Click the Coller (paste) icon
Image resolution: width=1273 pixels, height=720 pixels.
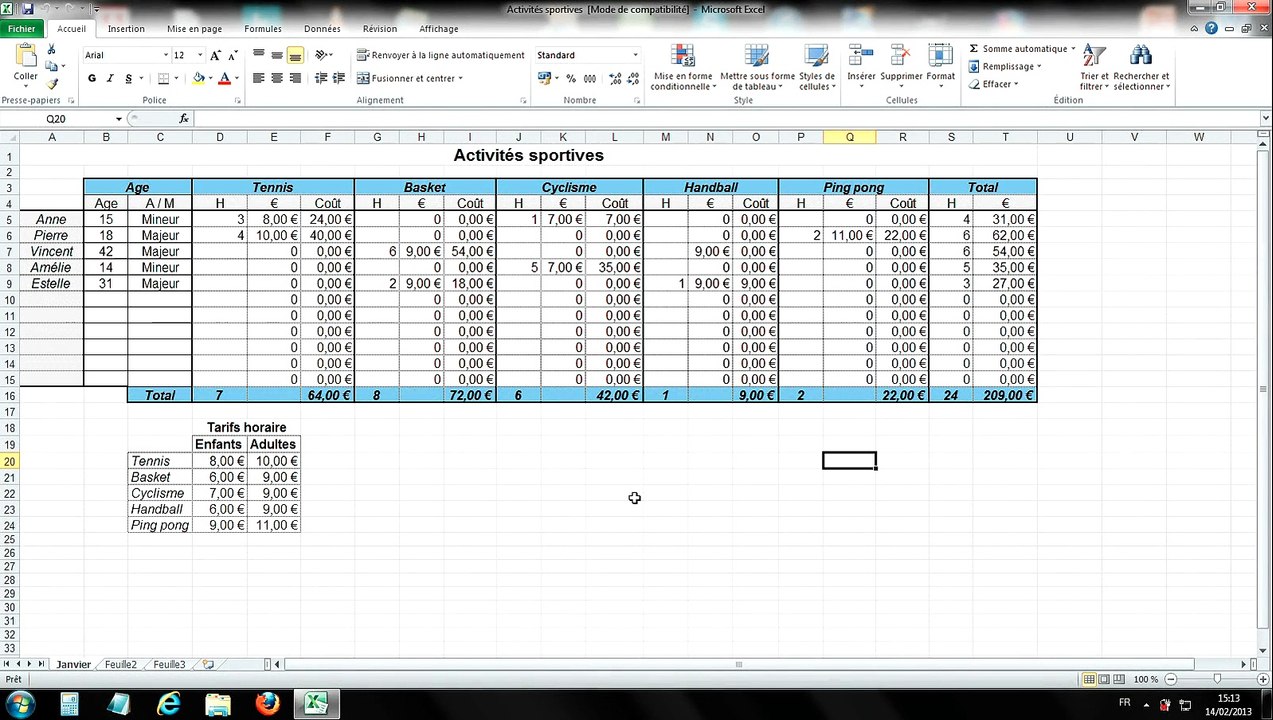tap(25, 56)
